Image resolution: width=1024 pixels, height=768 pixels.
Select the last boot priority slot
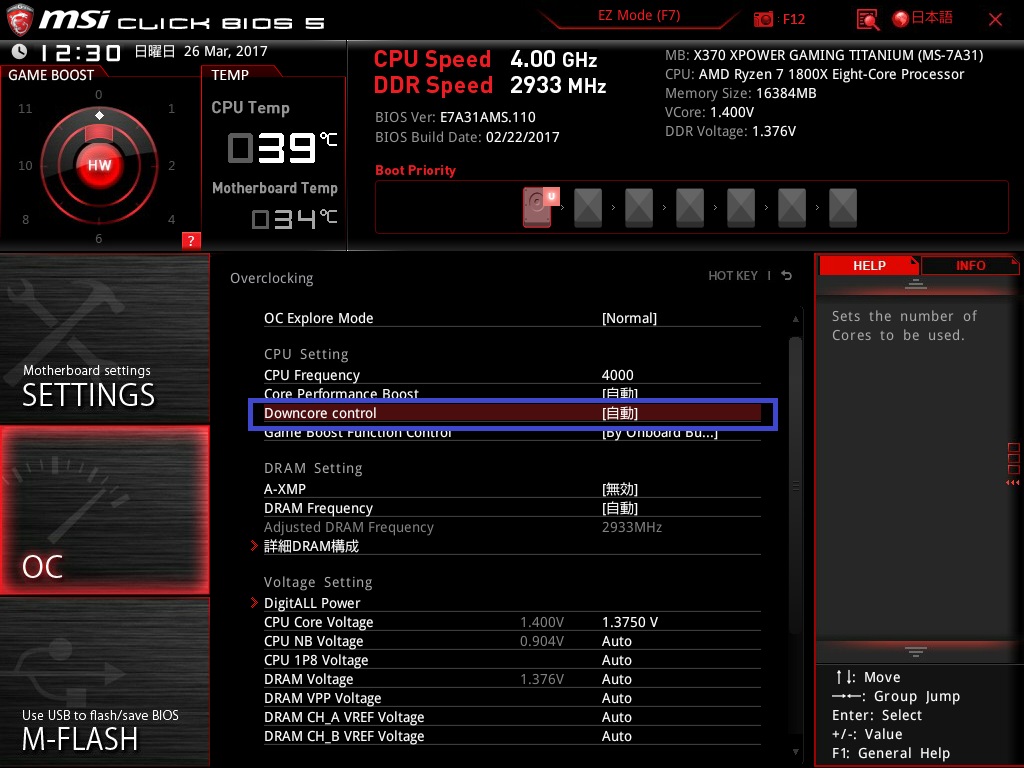842,208
